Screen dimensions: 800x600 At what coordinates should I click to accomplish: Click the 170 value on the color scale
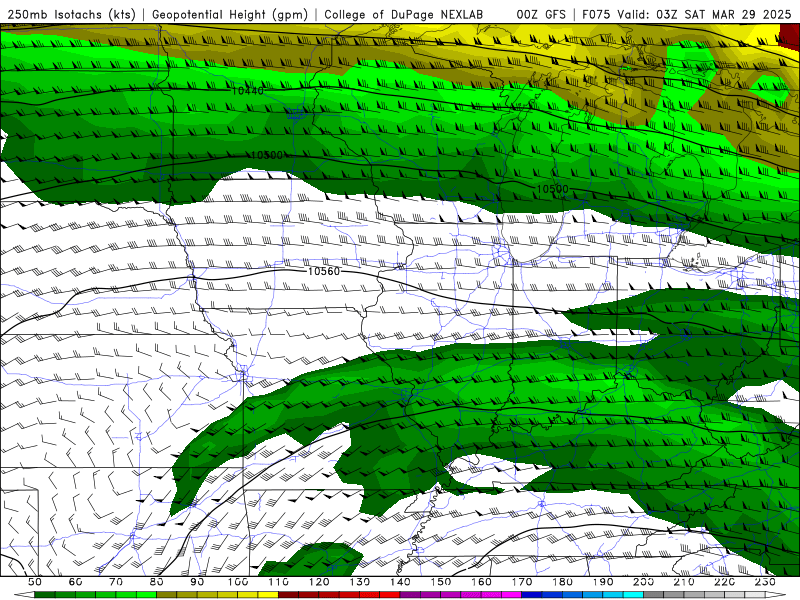(522, 582)
